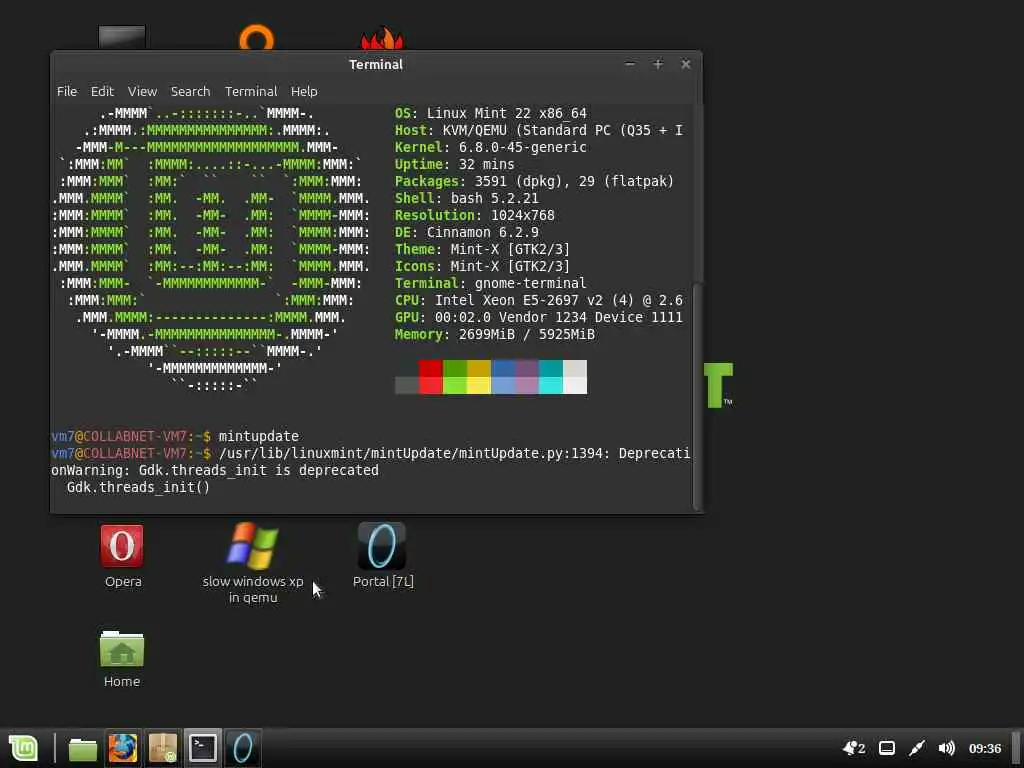Click the 'Host: KVM/QEMU' line
This screenshot has width=1024, height=768.
coord(539,130)
